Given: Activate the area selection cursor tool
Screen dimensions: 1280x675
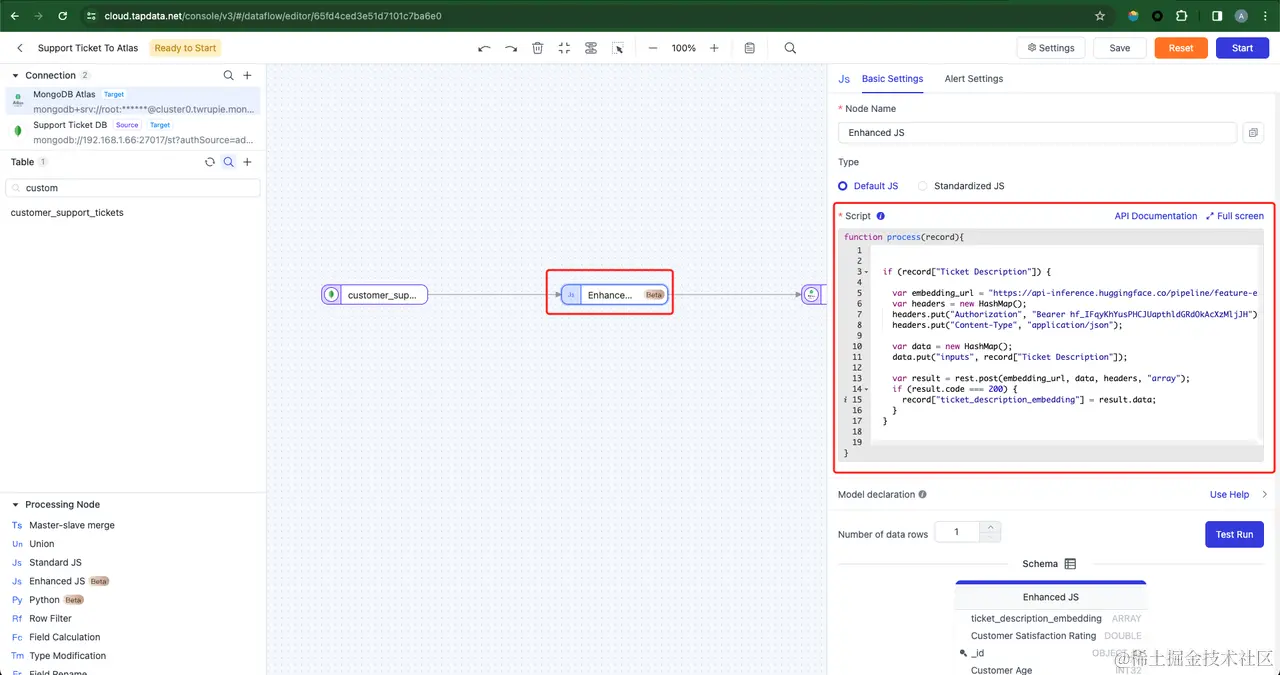Looking at the screenshot, I should click(618, 48).
